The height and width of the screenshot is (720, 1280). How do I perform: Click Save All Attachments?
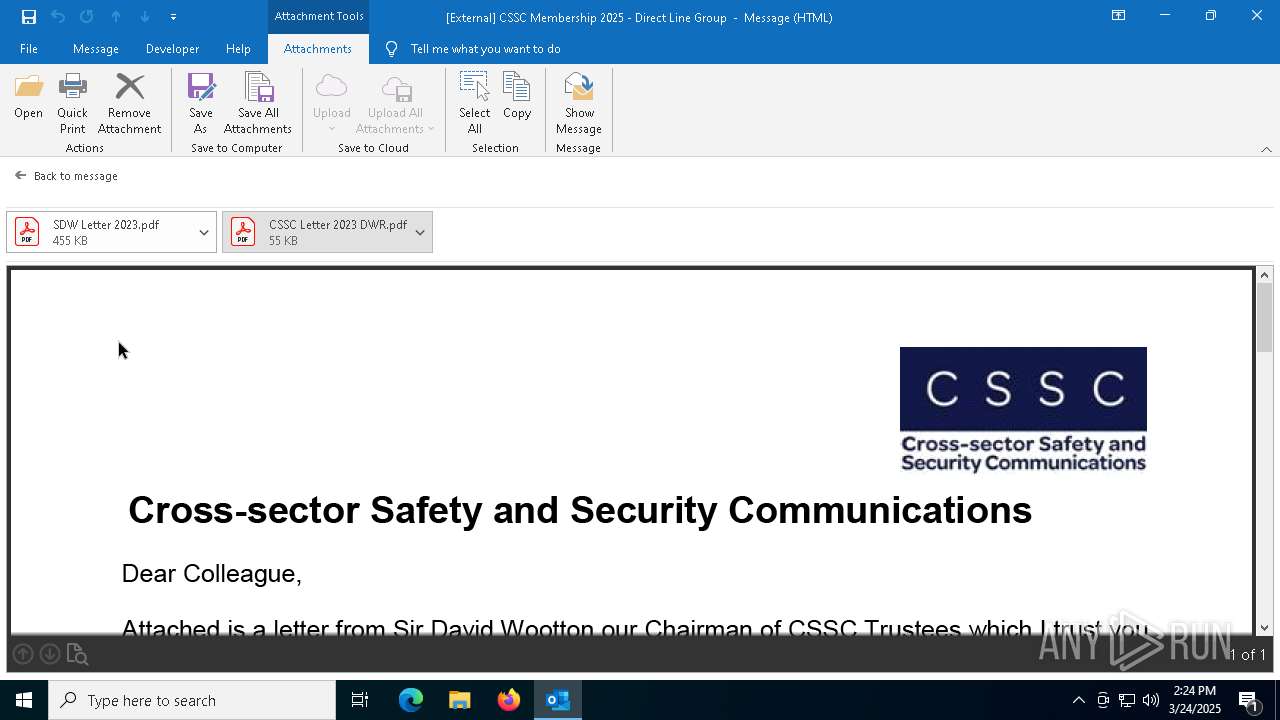point(258,104)
